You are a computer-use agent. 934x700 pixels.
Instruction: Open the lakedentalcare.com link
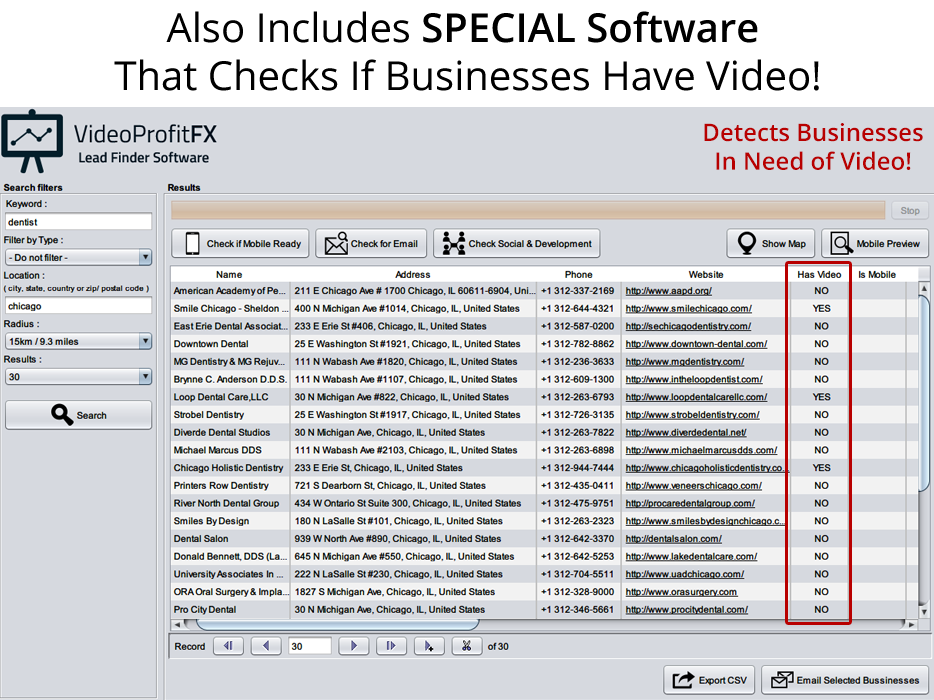pyautogui.click(x=691, y=556)
